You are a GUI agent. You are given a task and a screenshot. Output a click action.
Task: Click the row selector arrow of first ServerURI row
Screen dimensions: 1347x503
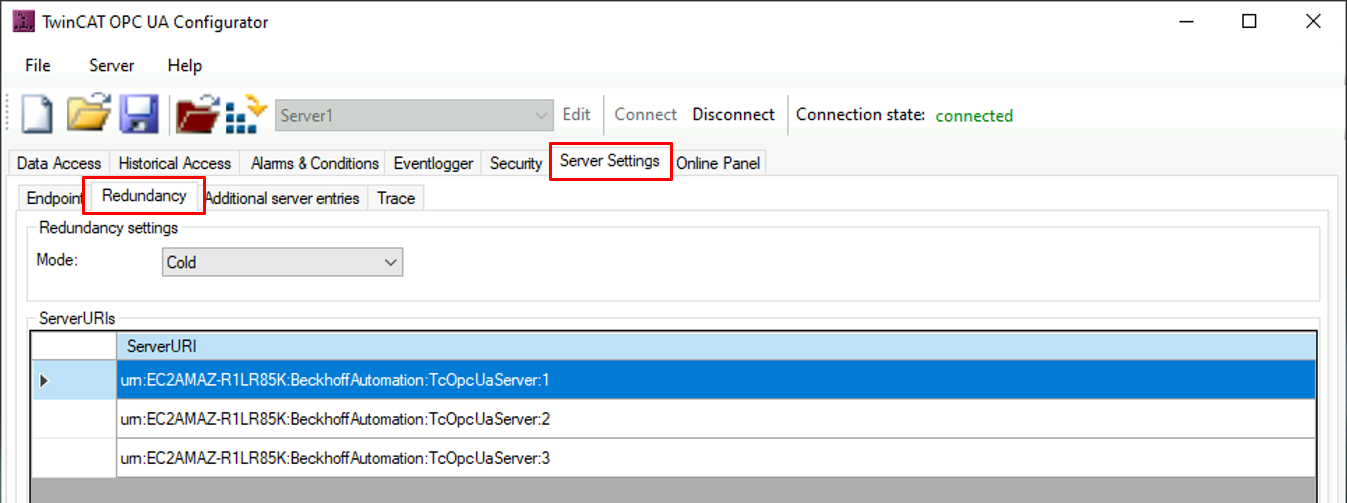(x=74, y=380)
